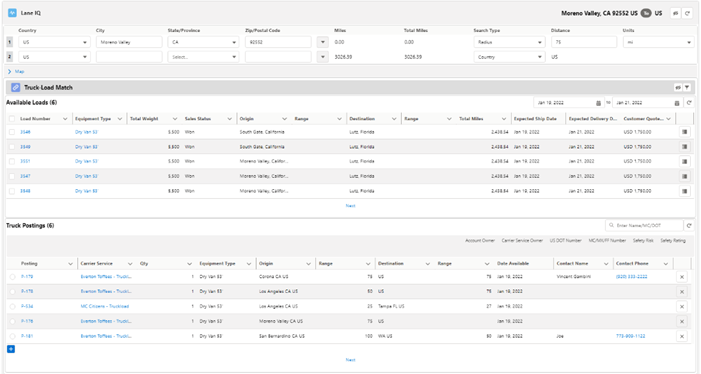Open the row 1 Country dropdown
Viewport: 701px width, 374px height.
coord(54,42)
